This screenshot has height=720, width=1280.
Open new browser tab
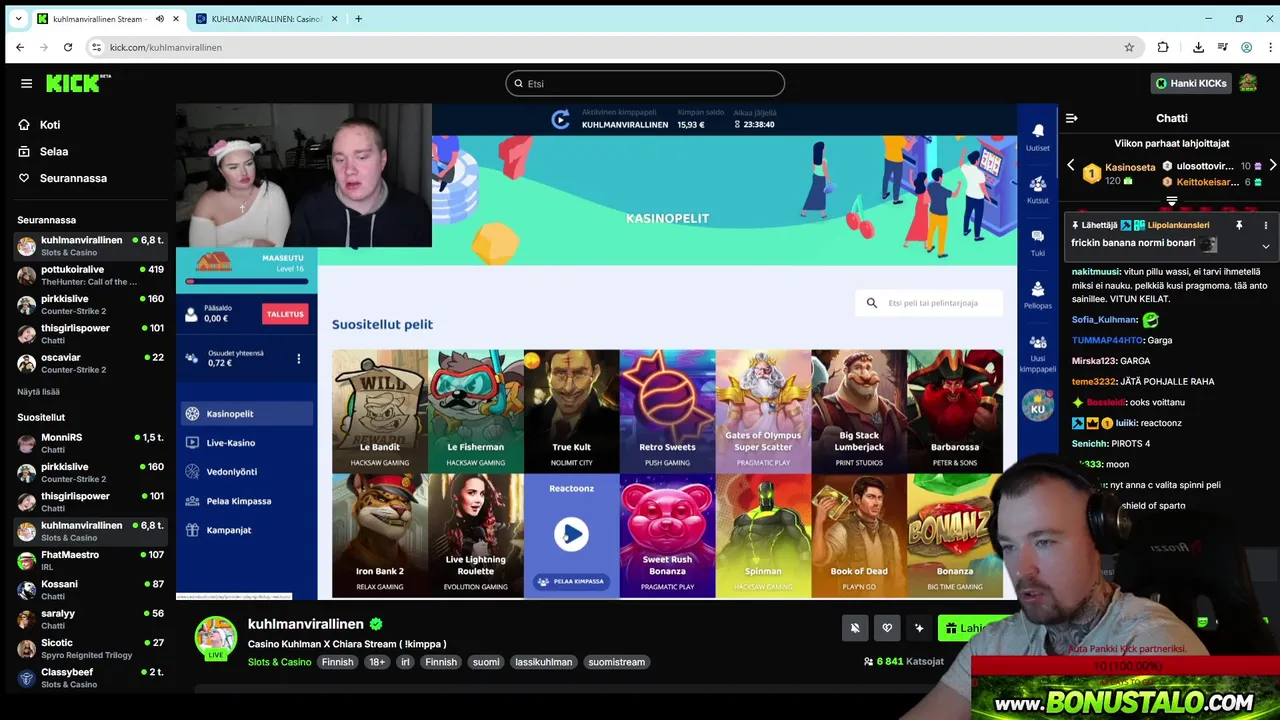tap(358, 19)
